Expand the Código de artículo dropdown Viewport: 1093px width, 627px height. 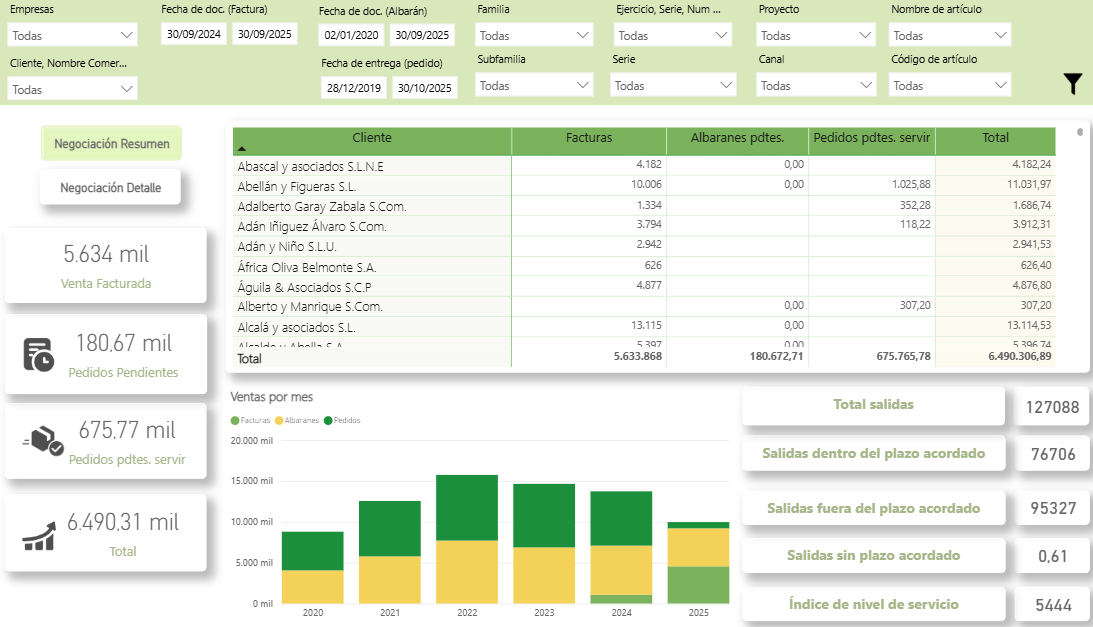pyautogui.click(x=949, y=86)
